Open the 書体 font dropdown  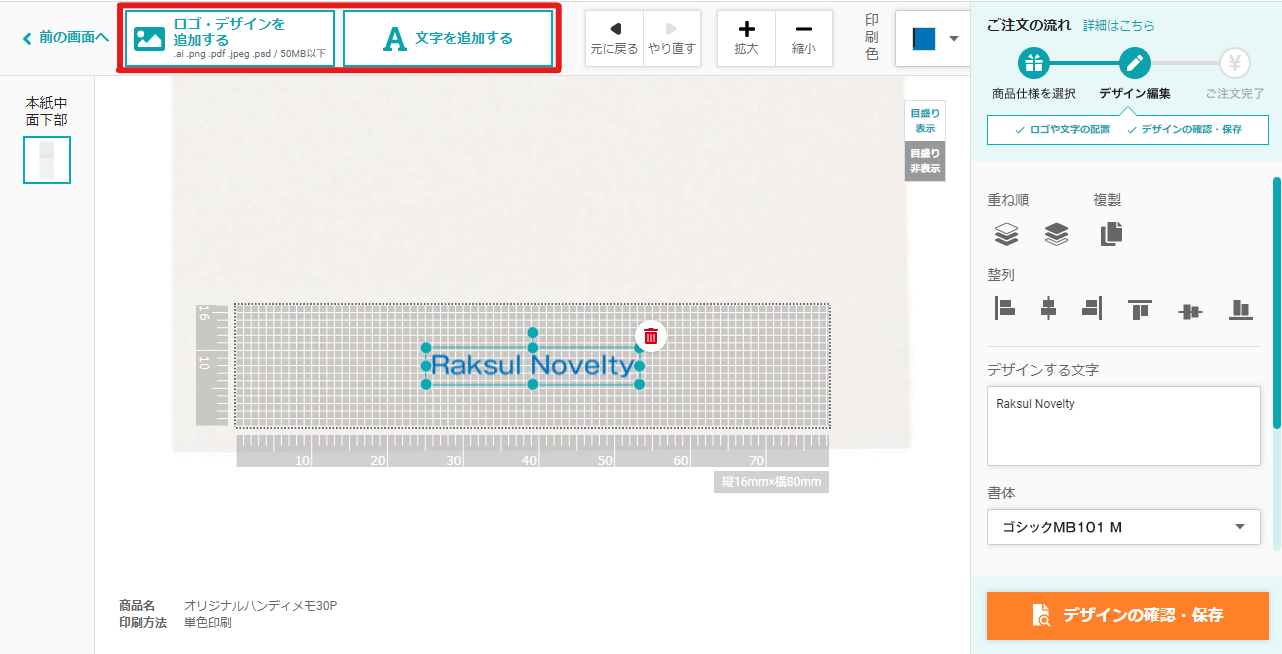(1124, 527)
